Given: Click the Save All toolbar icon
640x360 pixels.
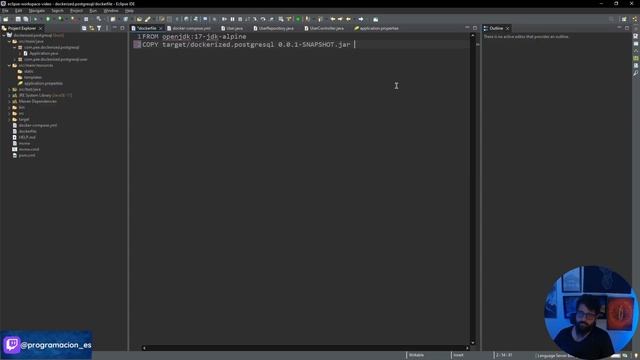Looking at the screenshot, I should [26, 19].
